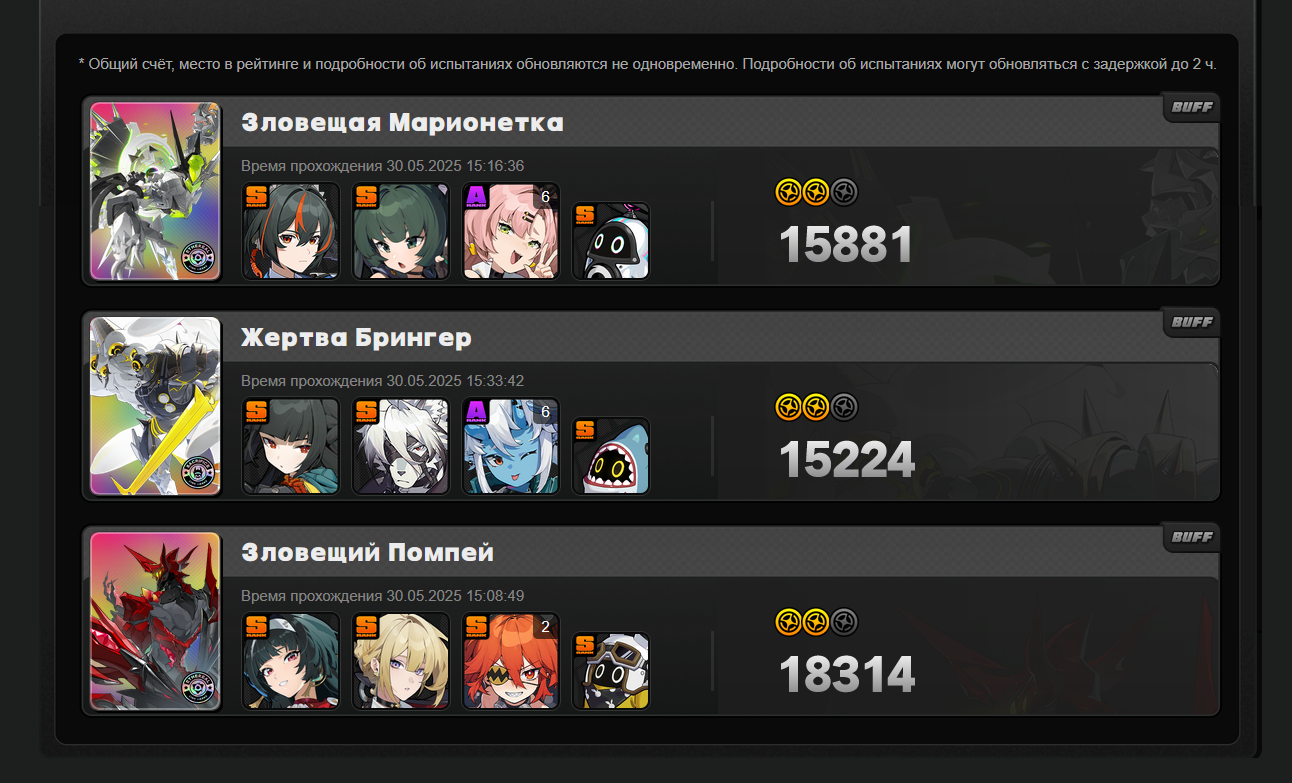This screenshot has width=1292, height=783.
Task: Select the blonde S-rank agent in third team
Action: pos(401,661)
